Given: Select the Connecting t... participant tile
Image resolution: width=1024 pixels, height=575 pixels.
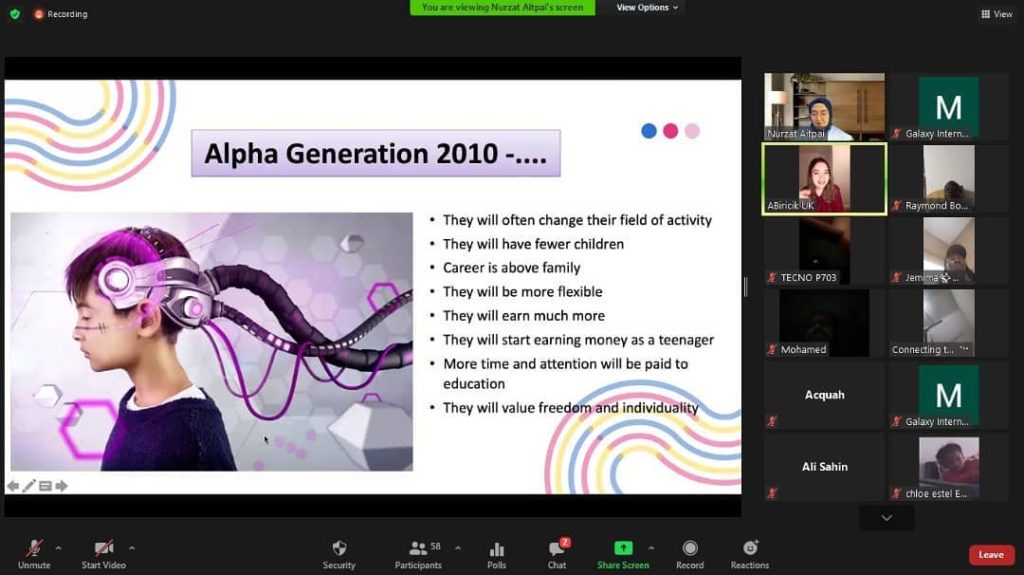Looking at the screenshot, I should 949,323.
